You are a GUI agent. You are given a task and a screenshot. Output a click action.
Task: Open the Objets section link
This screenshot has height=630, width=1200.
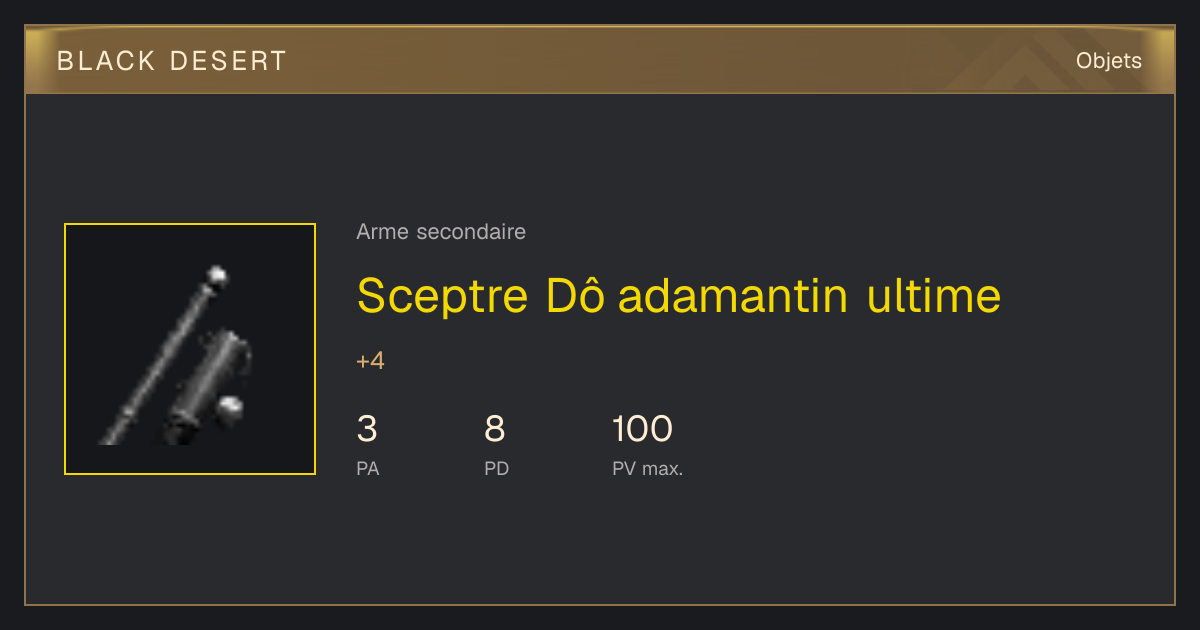[1109, 61]
